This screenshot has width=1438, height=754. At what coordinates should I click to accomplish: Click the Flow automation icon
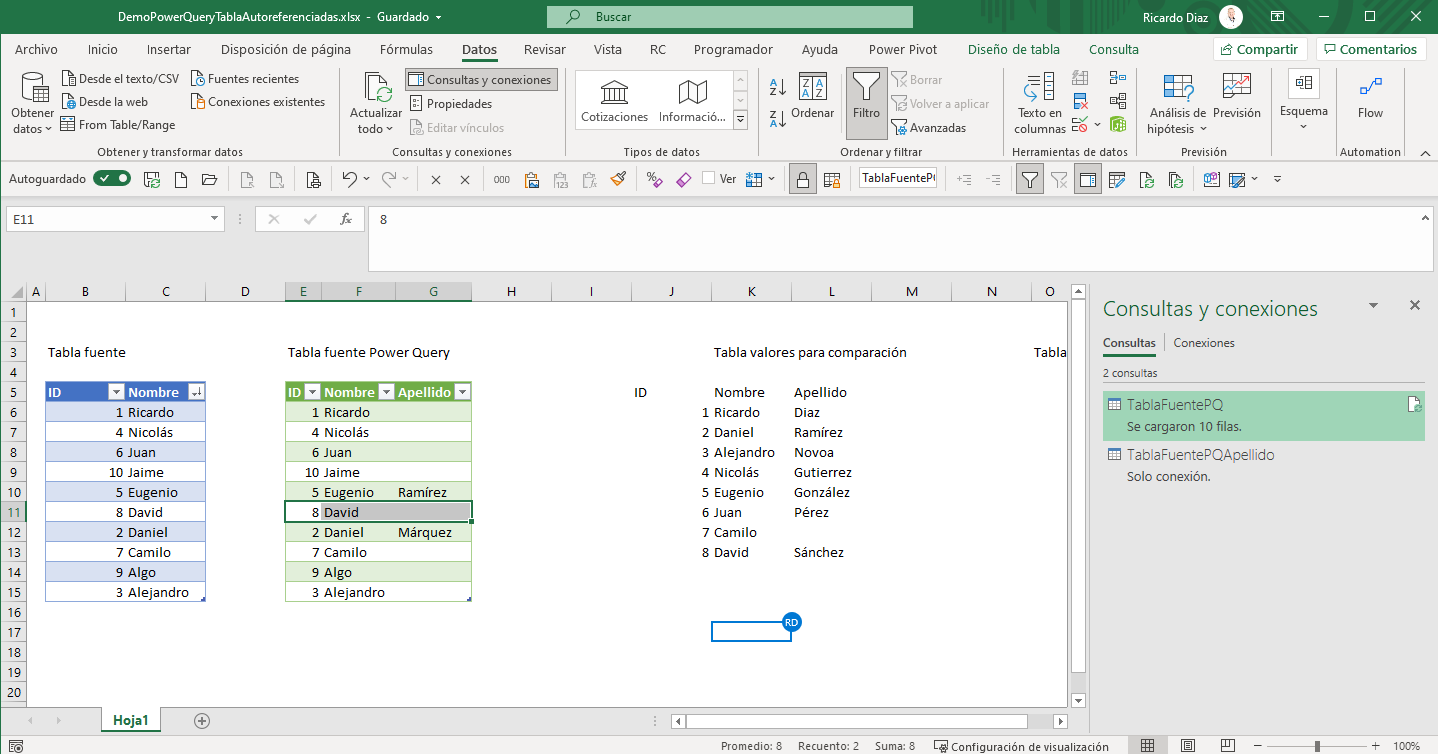pos(1370,90)
